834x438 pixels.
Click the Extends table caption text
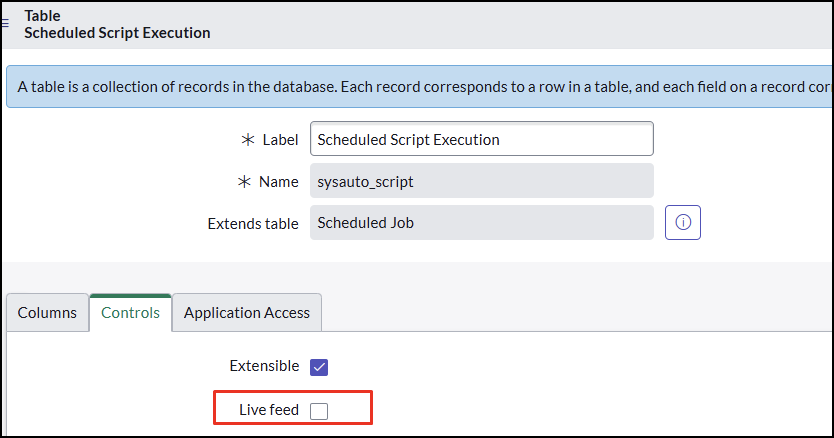pos(253,224)
